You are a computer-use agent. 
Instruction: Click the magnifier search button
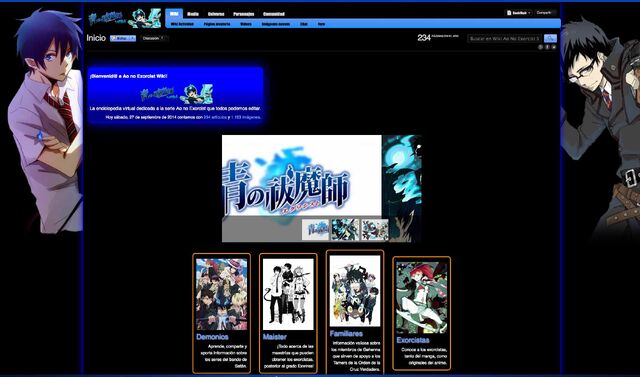[x=550, y=38]
